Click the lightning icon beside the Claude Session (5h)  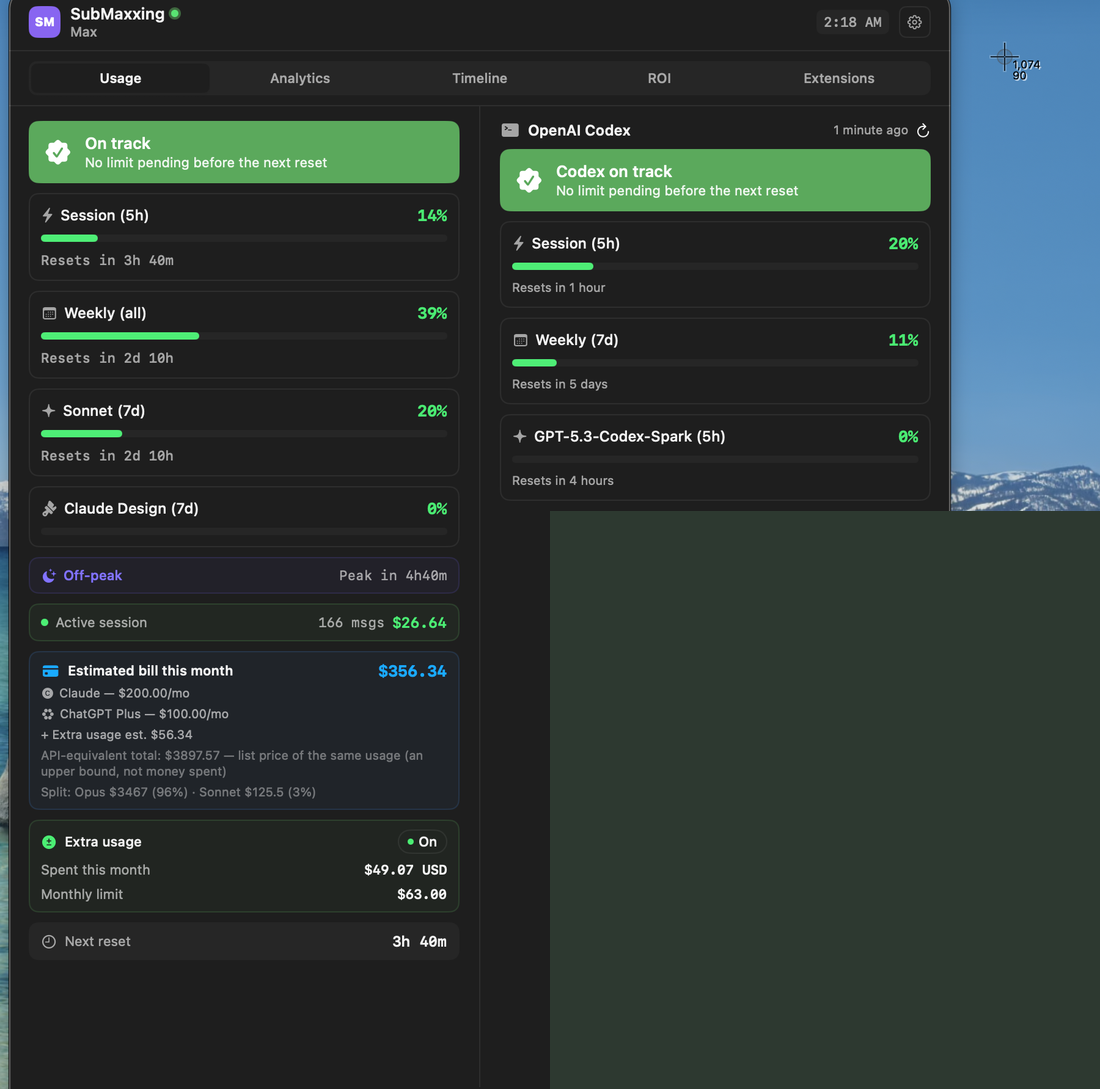point(47,215)
